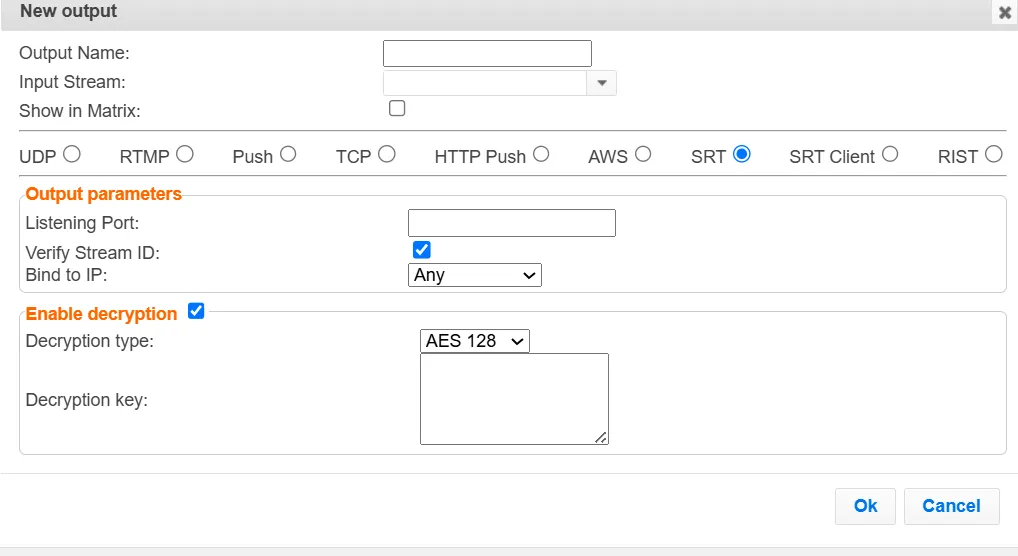
Task: Select the UDP radio button
Action: [72, 155]
